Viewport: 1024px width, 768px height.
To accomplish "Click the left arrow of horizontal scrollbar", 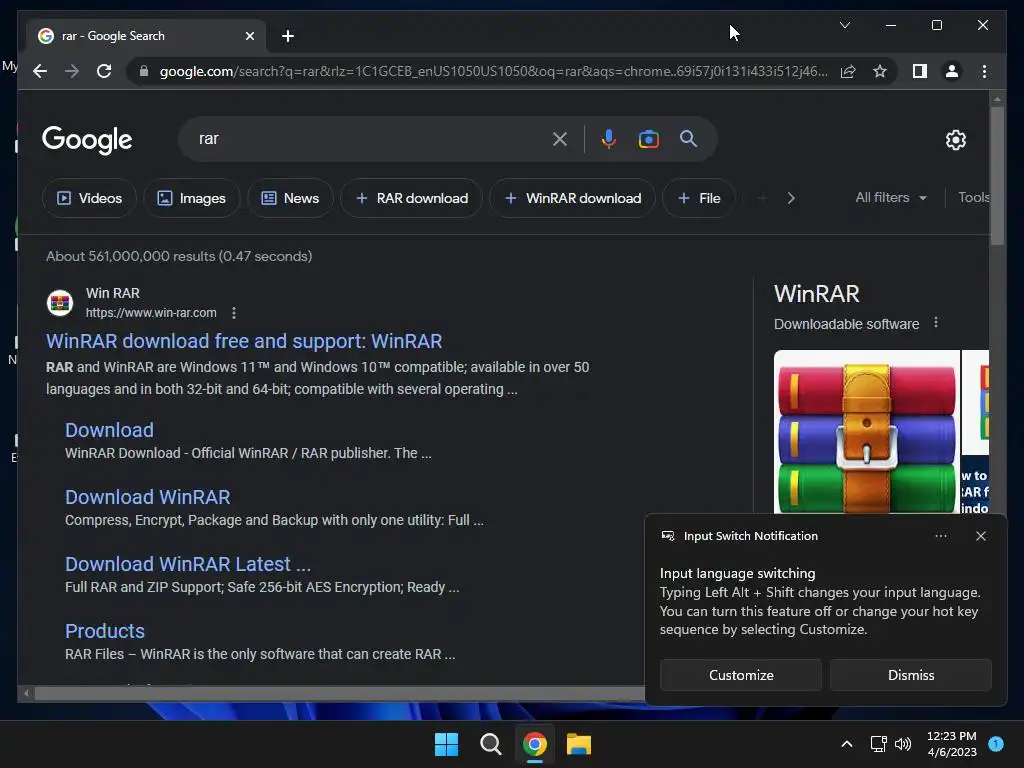I will pos(26,693).
